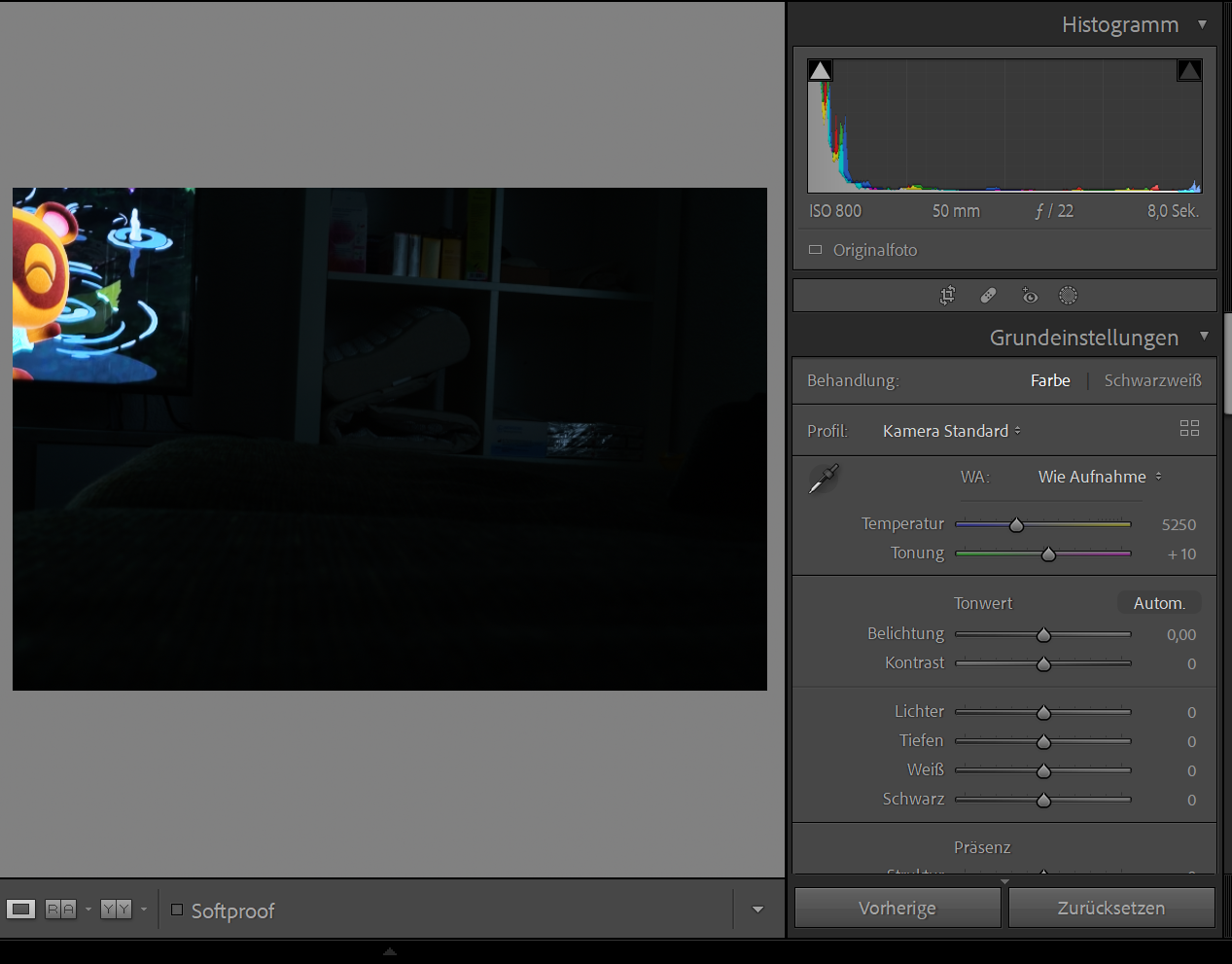Open the masking circle tool
Screen dimensions: 1232x964
[1068, 296]
